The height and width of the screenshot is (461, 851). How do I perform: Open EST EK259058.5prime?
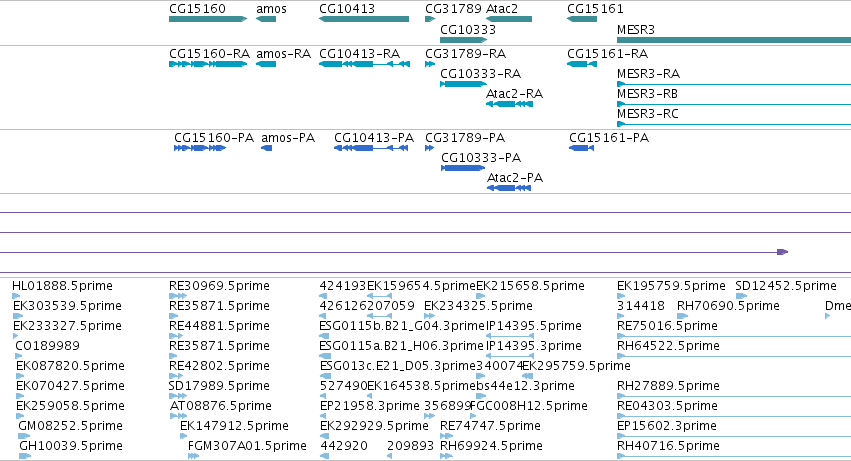(71, 406)
